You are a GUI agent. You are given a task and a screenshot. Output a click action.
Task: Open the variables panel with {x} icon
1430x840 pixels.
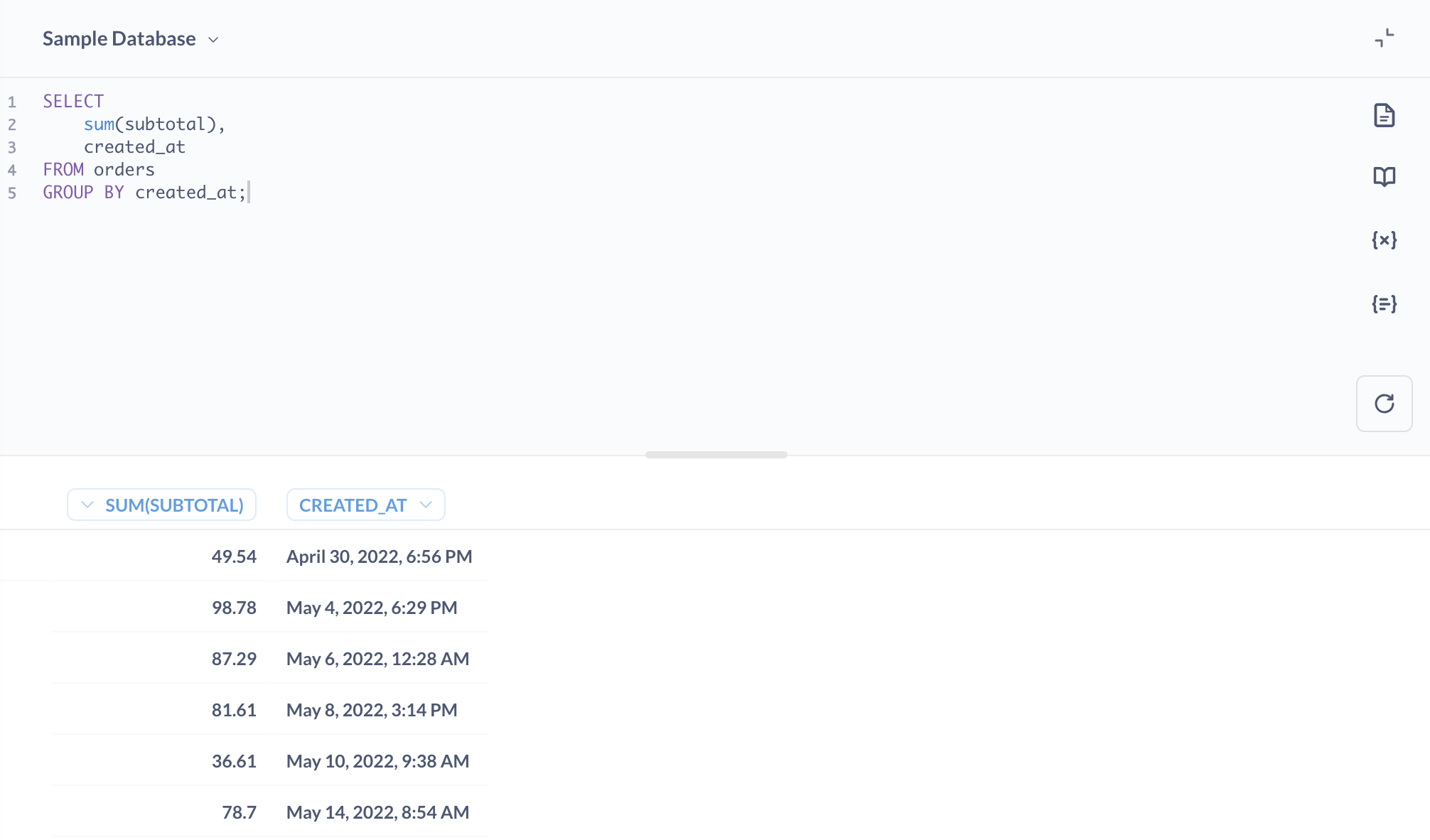(x=1385, y=239)
